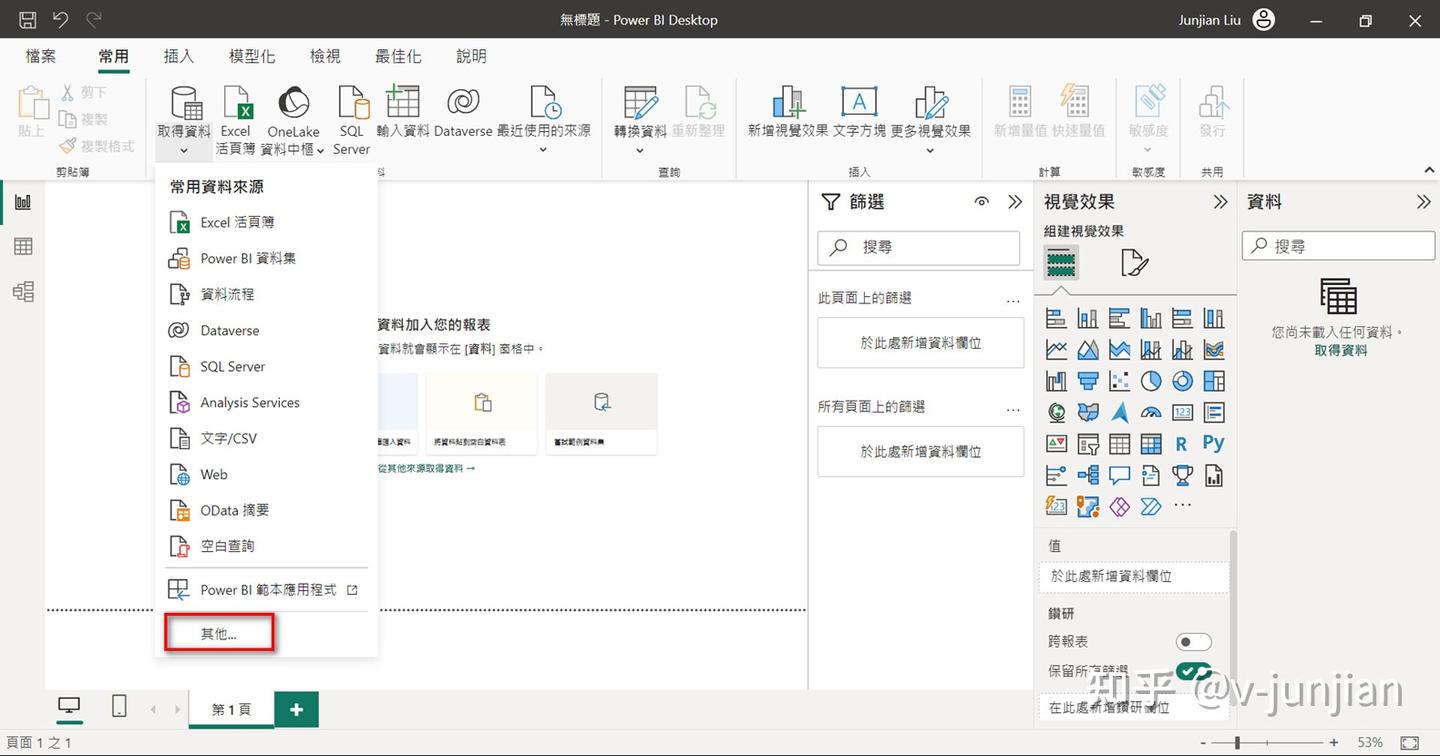
Task: Click the 取得資料 link in 資料 pane
Action: coord(1338,349)
